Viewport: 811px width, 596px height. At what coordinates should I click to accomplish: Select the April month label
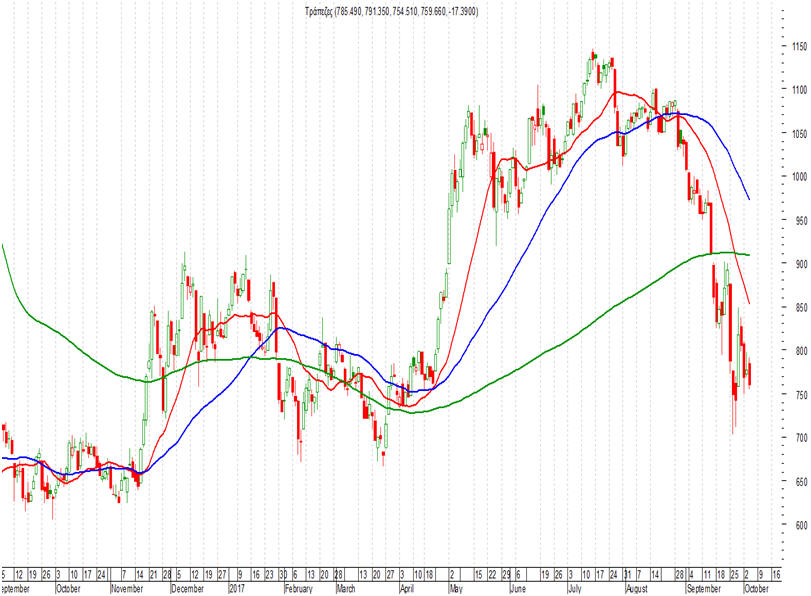coord(407,589)
